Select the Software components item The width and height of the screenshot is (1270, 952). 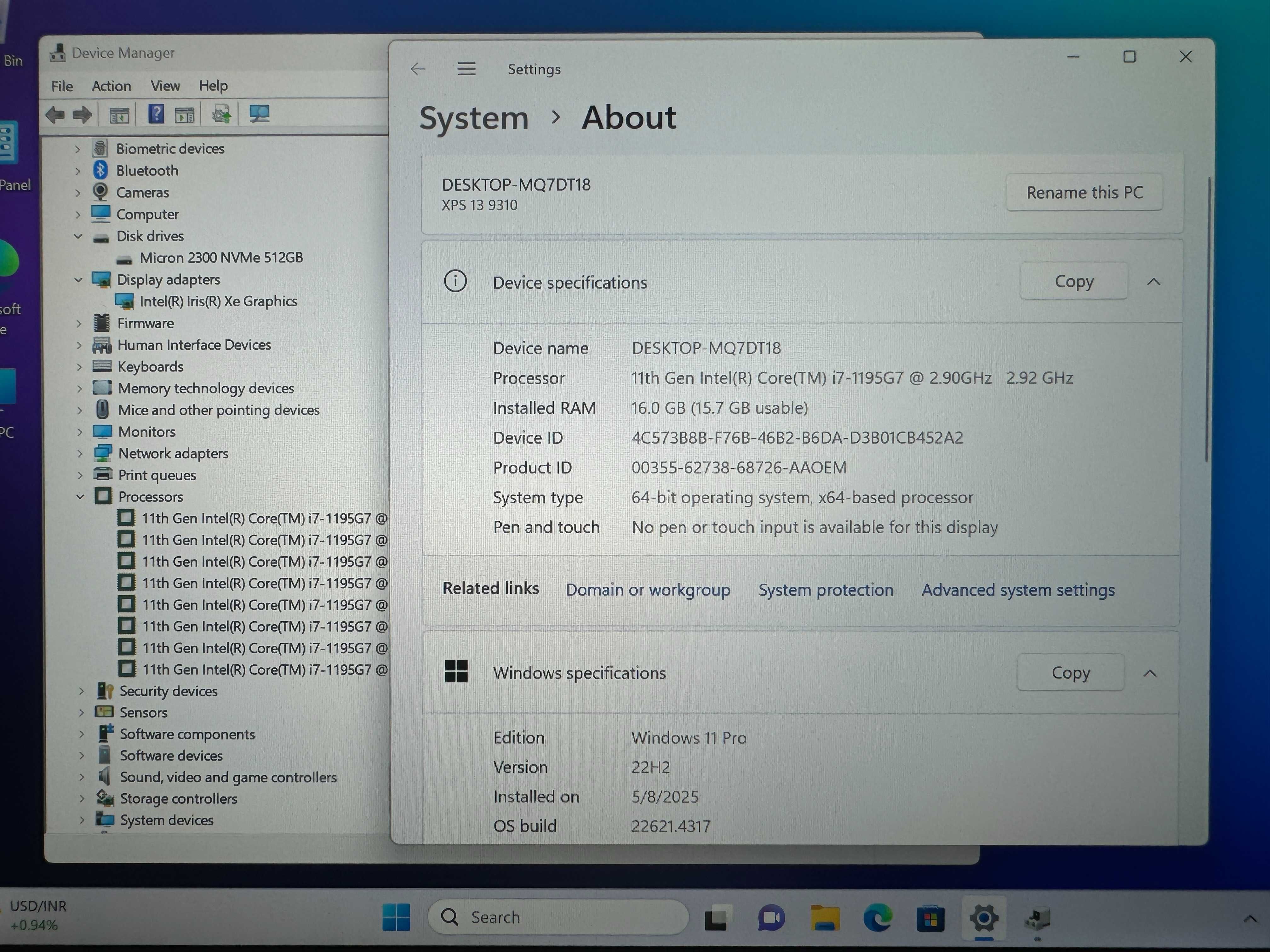187,734
